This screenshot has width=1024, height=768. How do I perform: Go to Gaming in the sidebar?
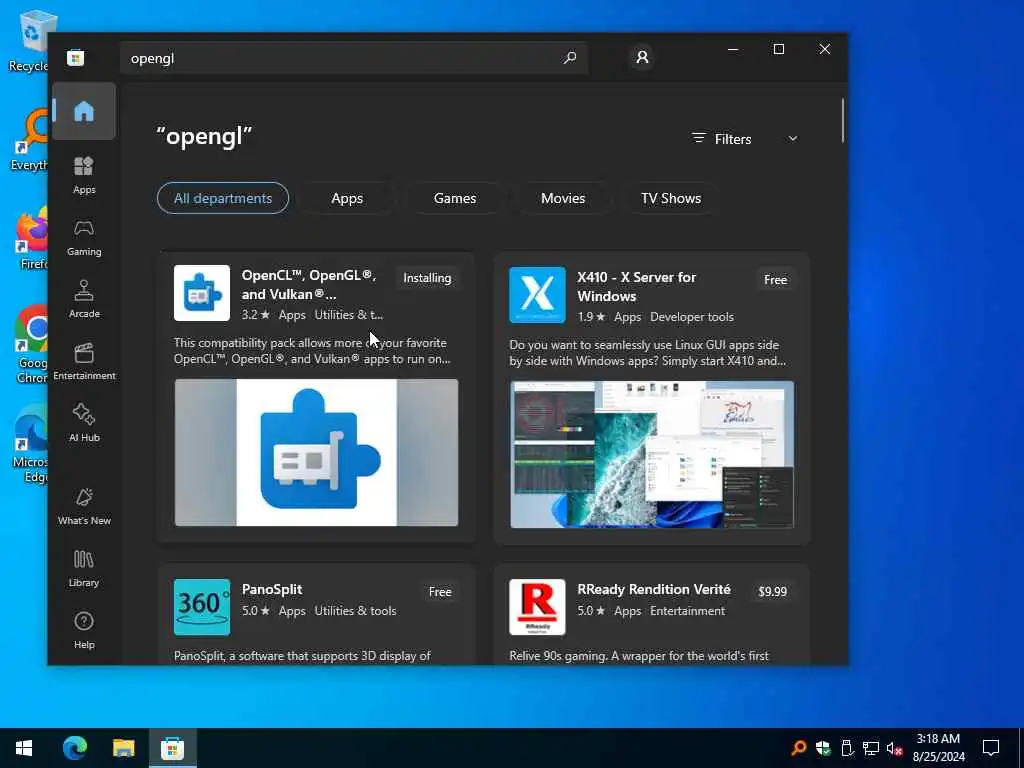click(x=84, y=238)
